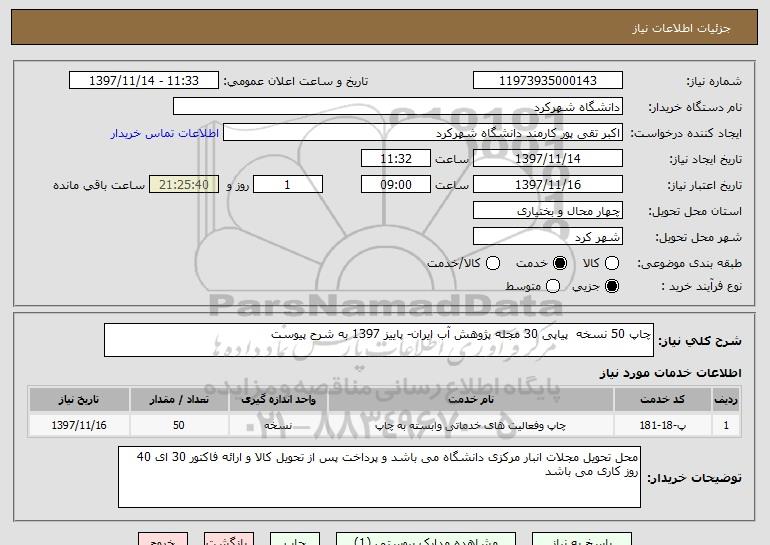The height and width of the screenshot is (545, 770).
Task: Click the تاریخ نیاز column header
Action: click(79, 399)
